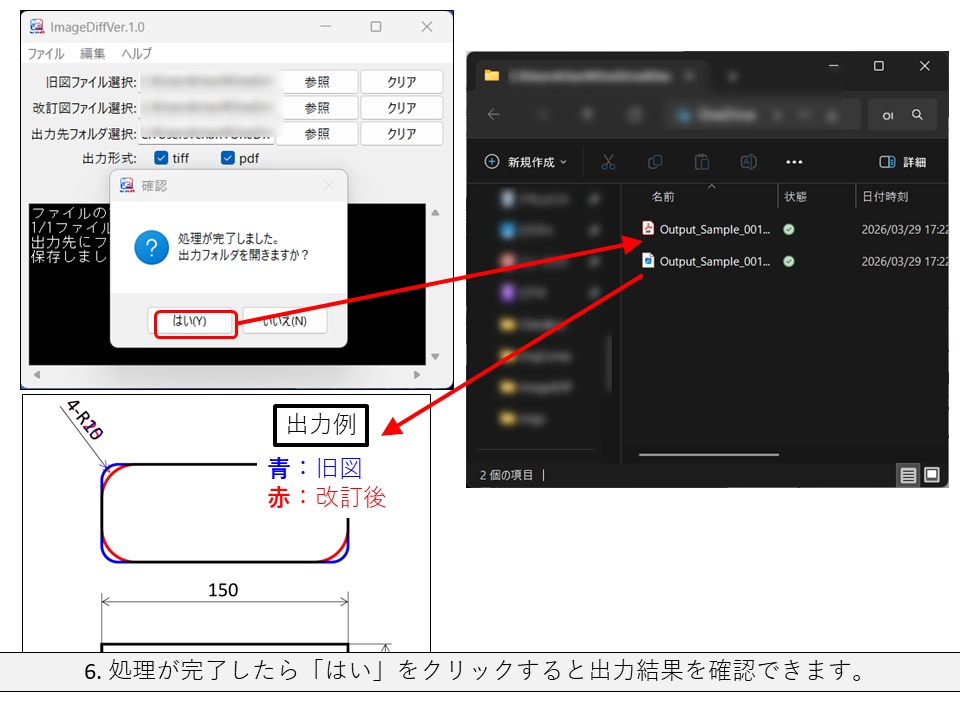The width and height of the screenshot is (960, 720).
Task: Click the Explorer folder tab icon
Action: tap(492, 75)
